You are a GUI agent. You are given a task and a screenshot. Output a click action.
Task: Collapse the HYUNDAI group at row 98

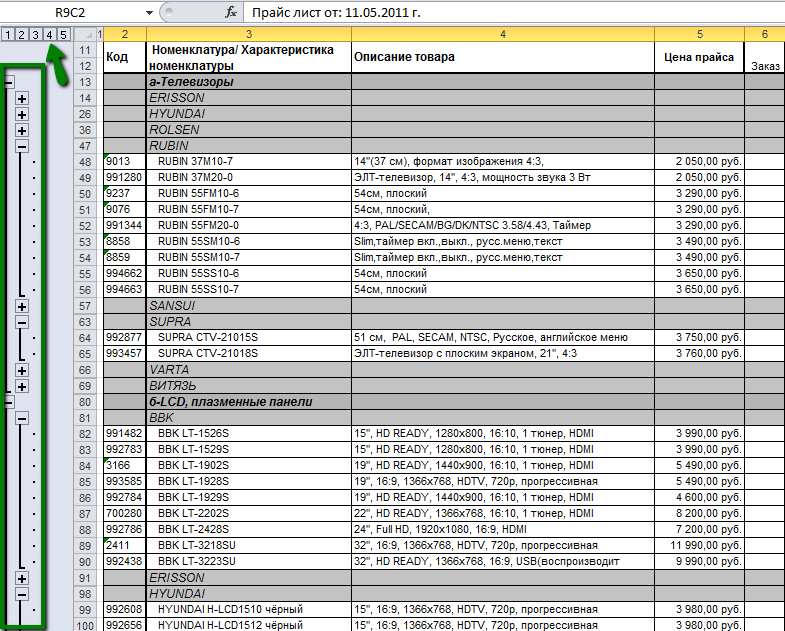pyautogui.click(x=22, y=595)
